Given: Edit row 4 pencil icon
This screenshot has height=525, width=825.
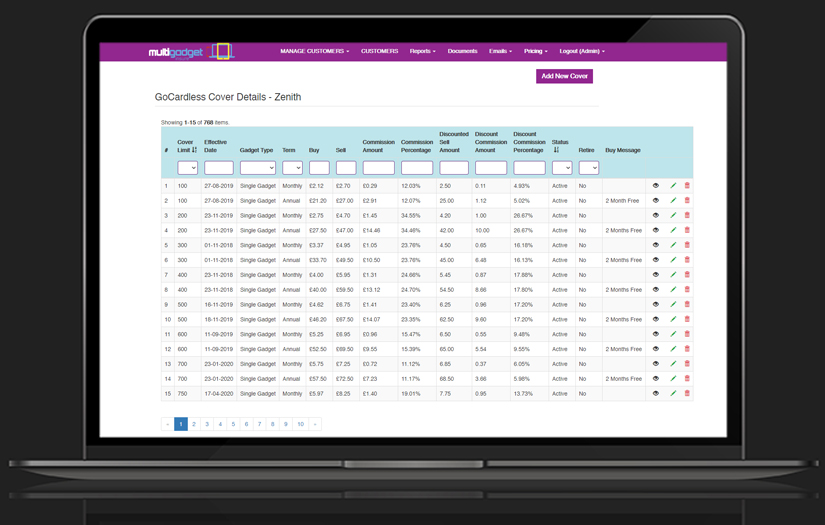Looking at the screenshot, I should coord(673,230).
